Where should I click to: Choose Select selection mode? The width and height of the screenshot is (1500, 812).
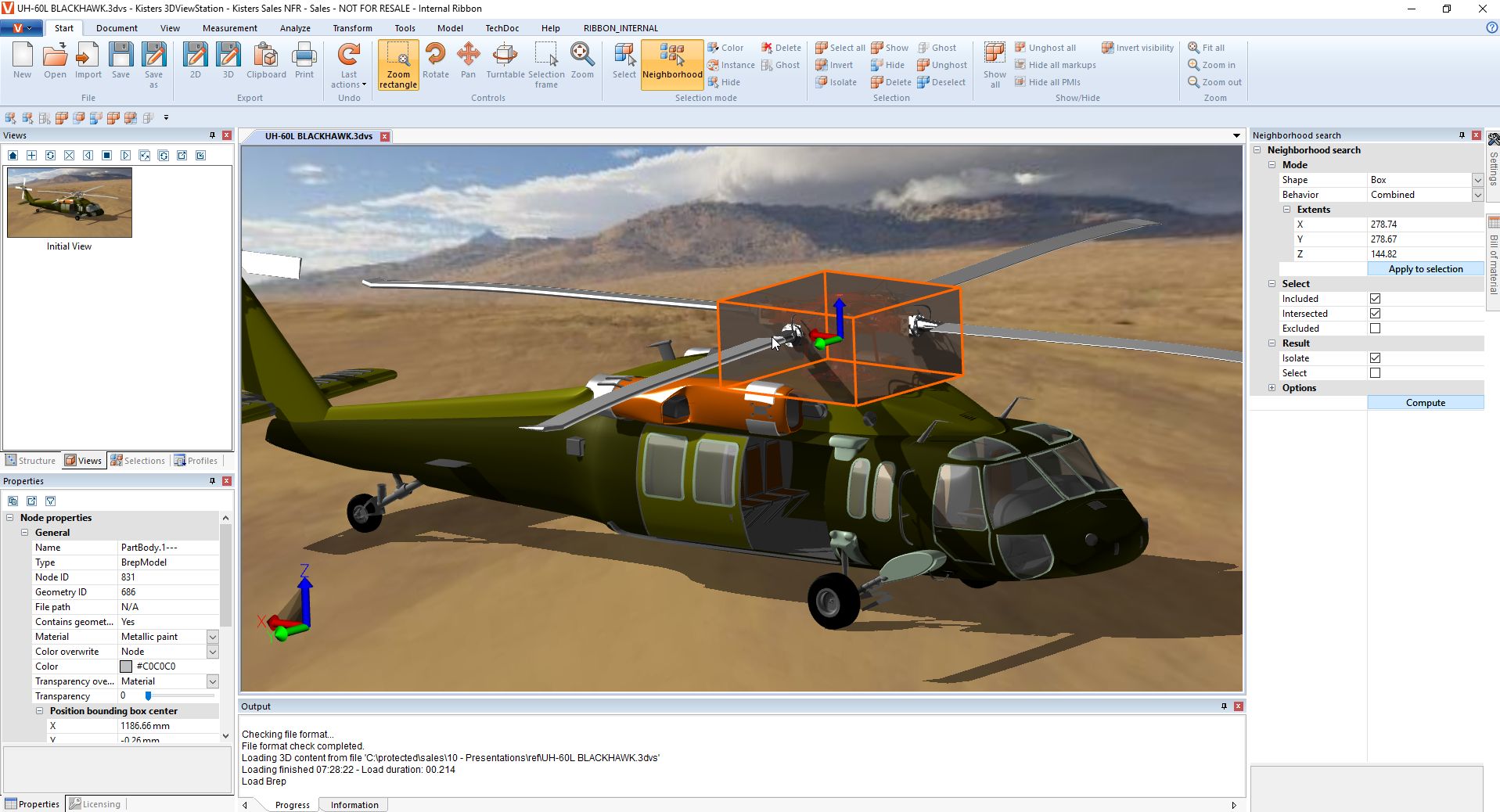(624, 61)
